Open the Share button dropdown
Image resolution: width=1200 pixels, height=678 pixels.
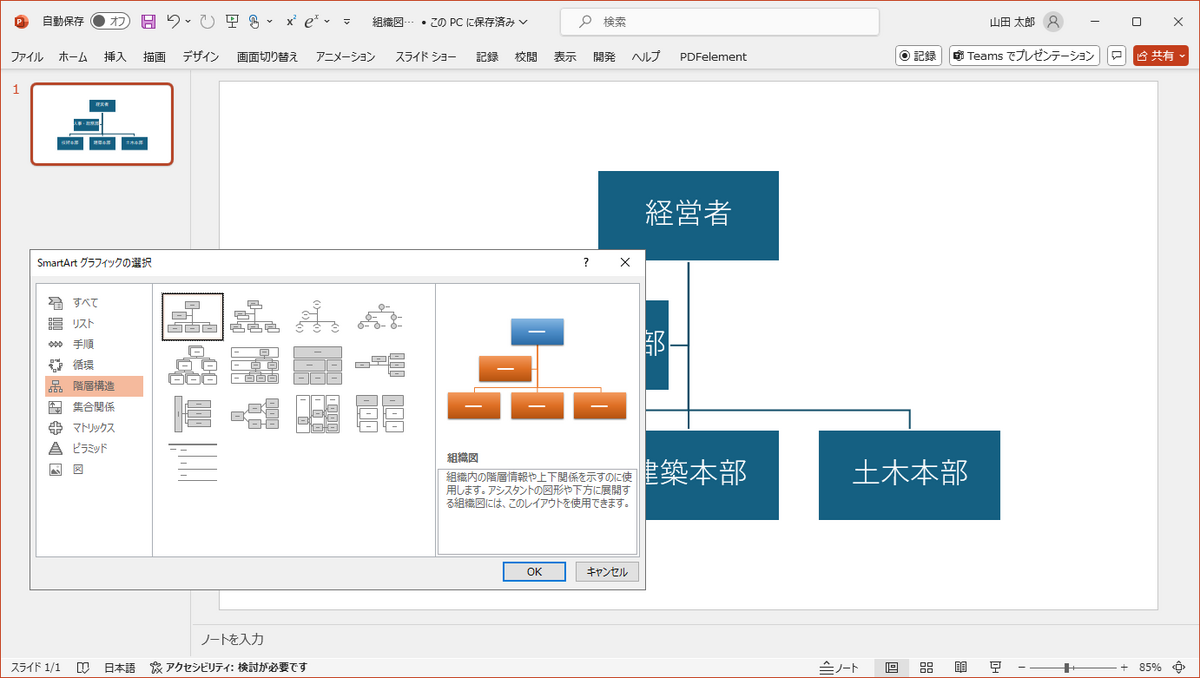pyautogui.click(x=1183, y=56)
